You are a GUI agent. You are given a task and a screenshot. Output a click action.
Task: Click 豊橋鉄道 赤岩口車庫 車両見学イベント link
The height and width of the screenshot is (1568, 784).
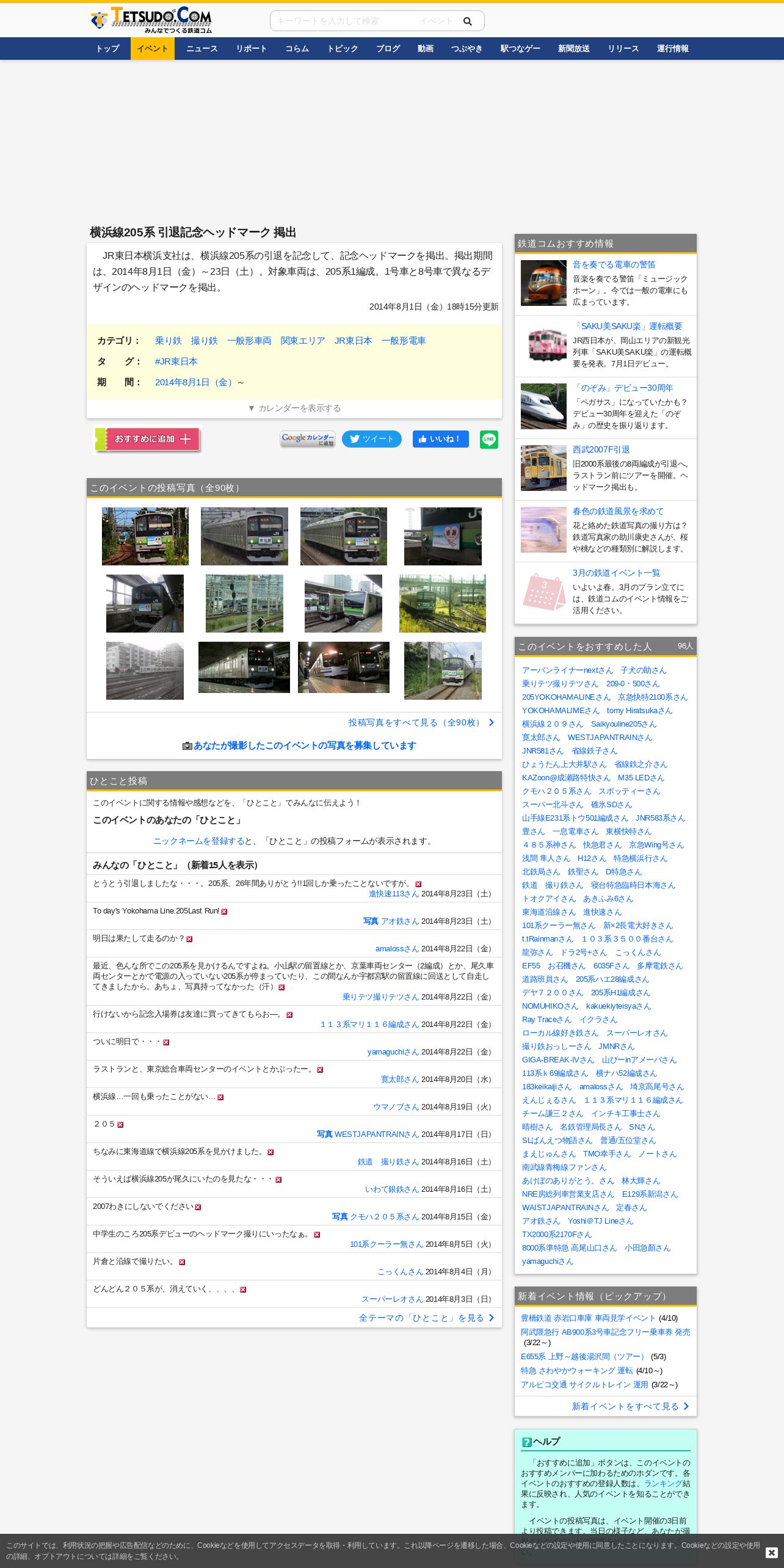tap(588, 1318)
